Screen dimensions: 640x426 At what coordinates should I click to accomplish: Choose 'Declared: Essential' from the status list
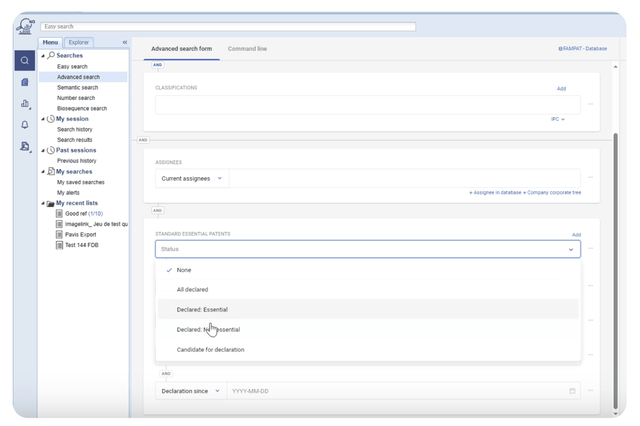coord(202,310)
